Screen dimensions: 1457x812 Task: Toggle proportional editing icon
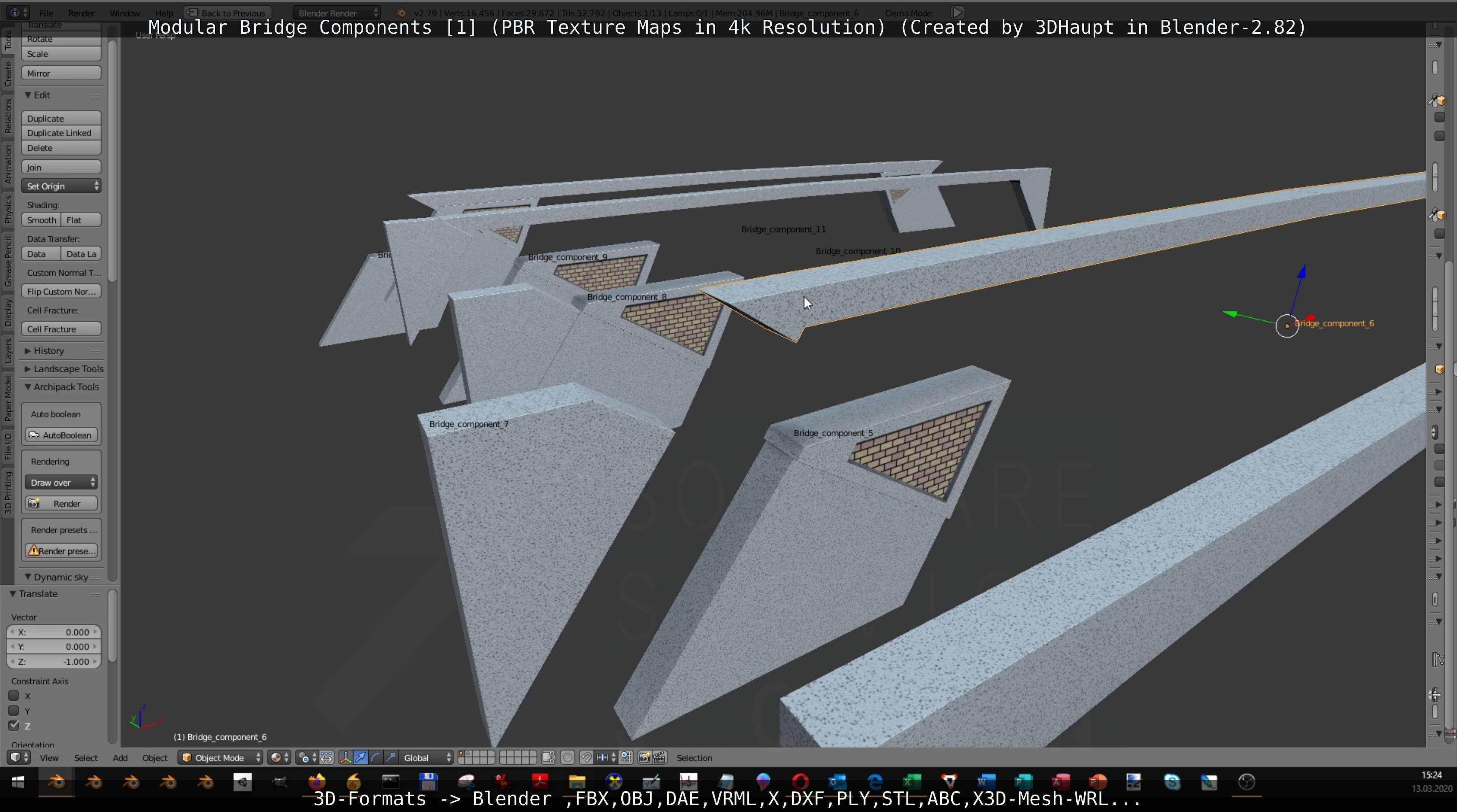(568, 758)
